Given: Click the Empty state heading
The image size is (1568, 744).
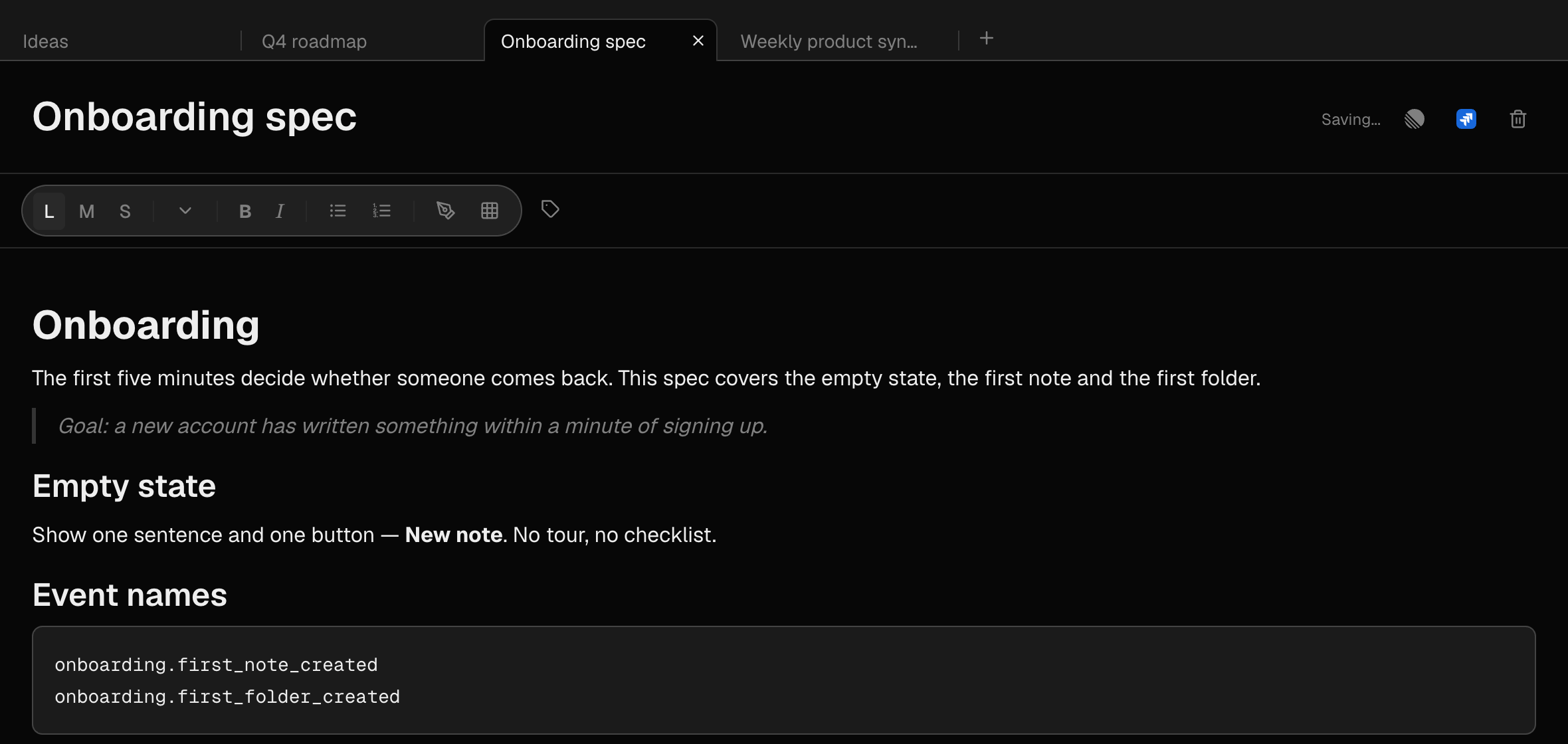Looking at the screenshot, I should [124, 486].
